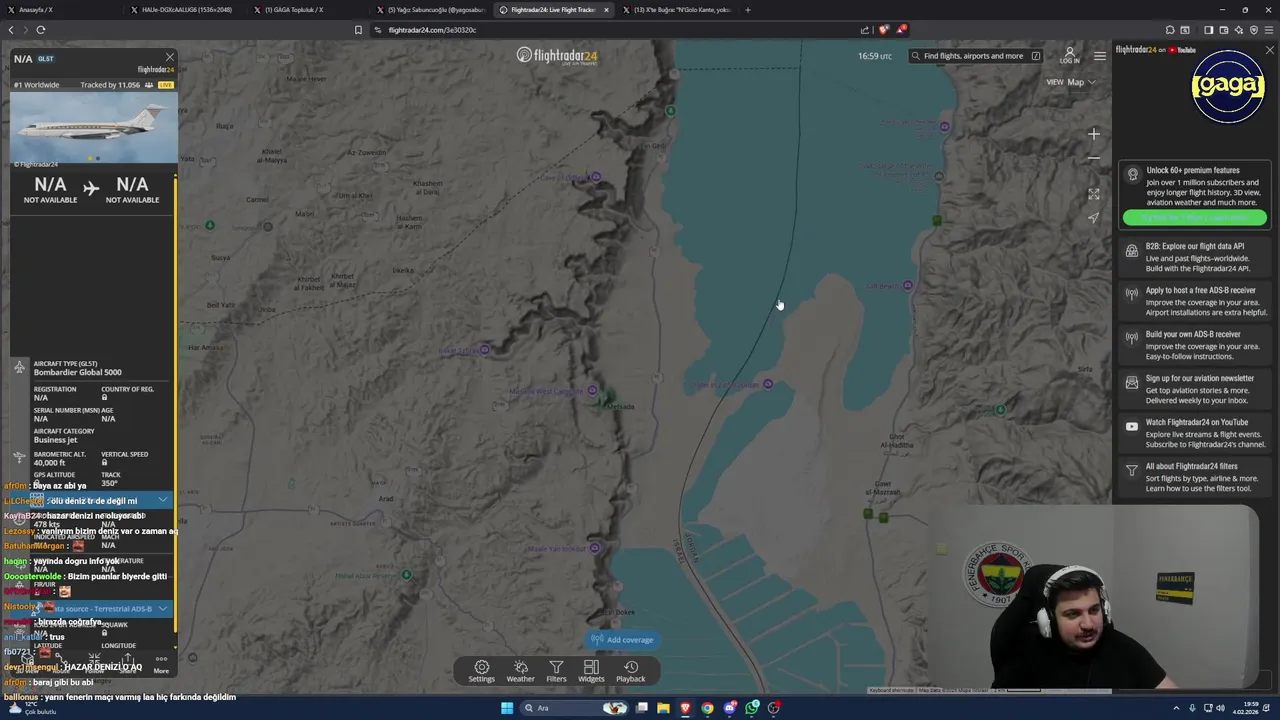Close the N/A flight details panel
The width and height of the screenshot is (1280, 720).
pos(170,57)
